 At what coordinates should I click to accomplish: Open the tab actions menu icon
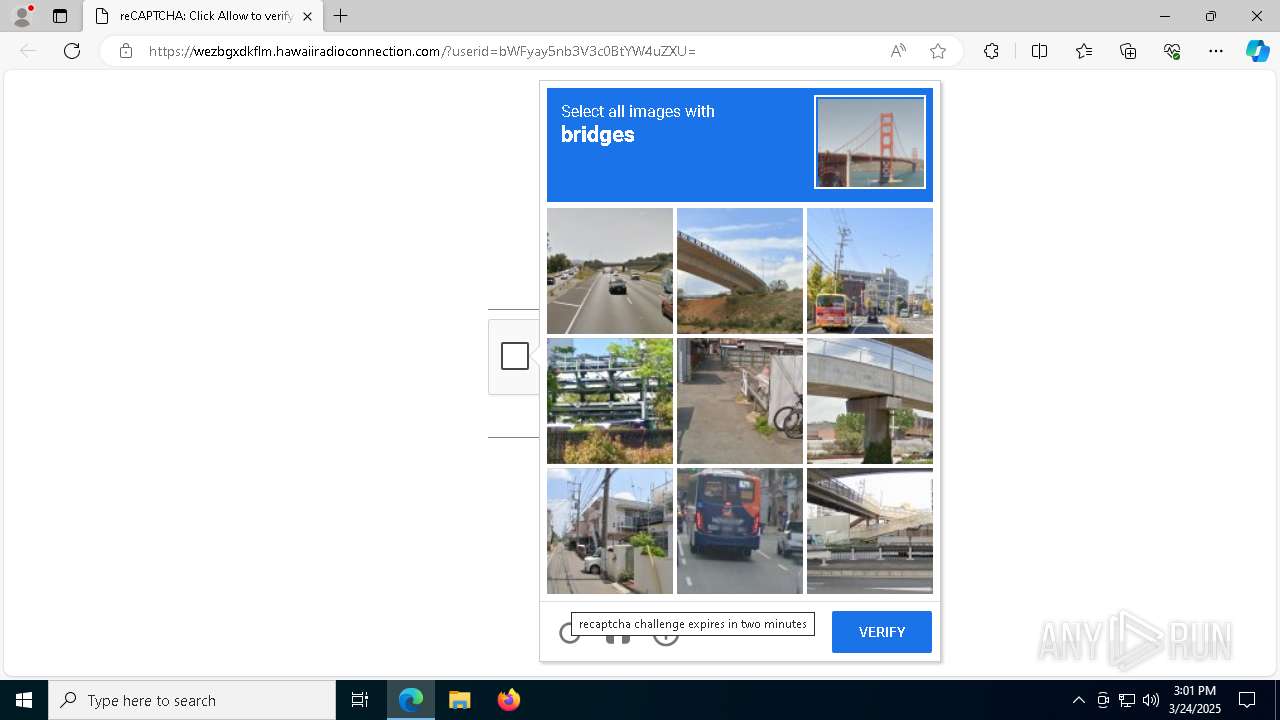[60, 16]
